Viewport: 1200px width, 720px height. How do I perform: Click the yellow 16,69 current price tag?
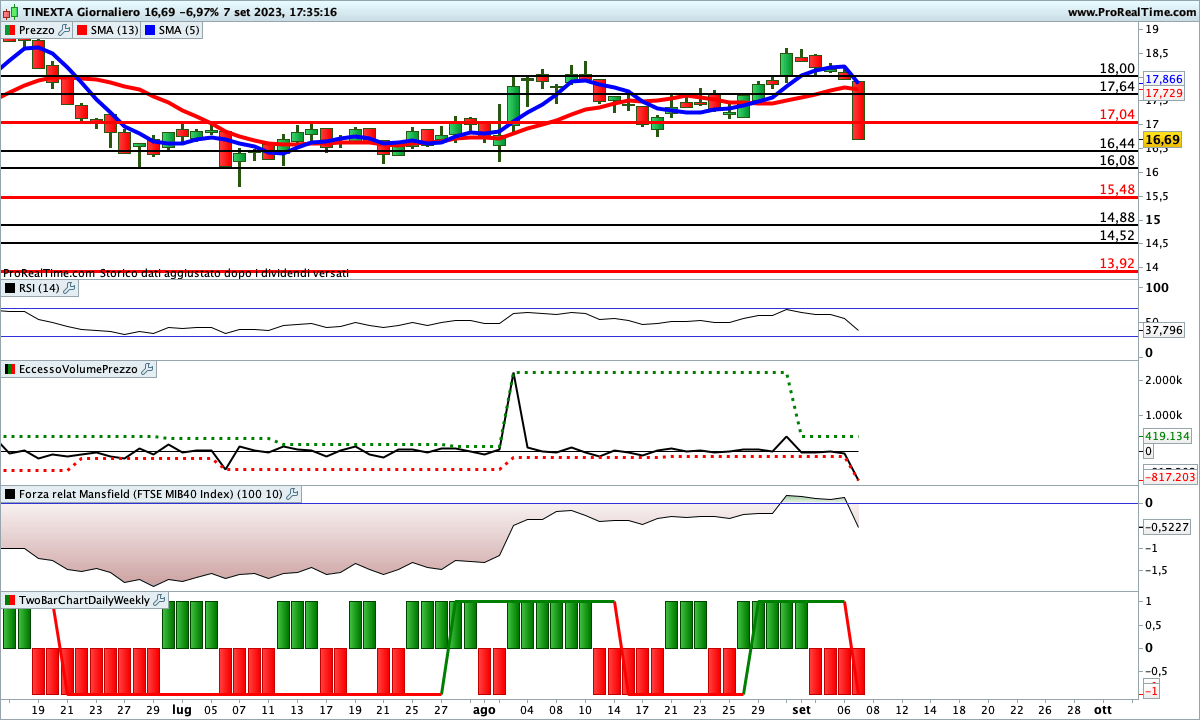pyautogui.click(x=1163, y=139)
